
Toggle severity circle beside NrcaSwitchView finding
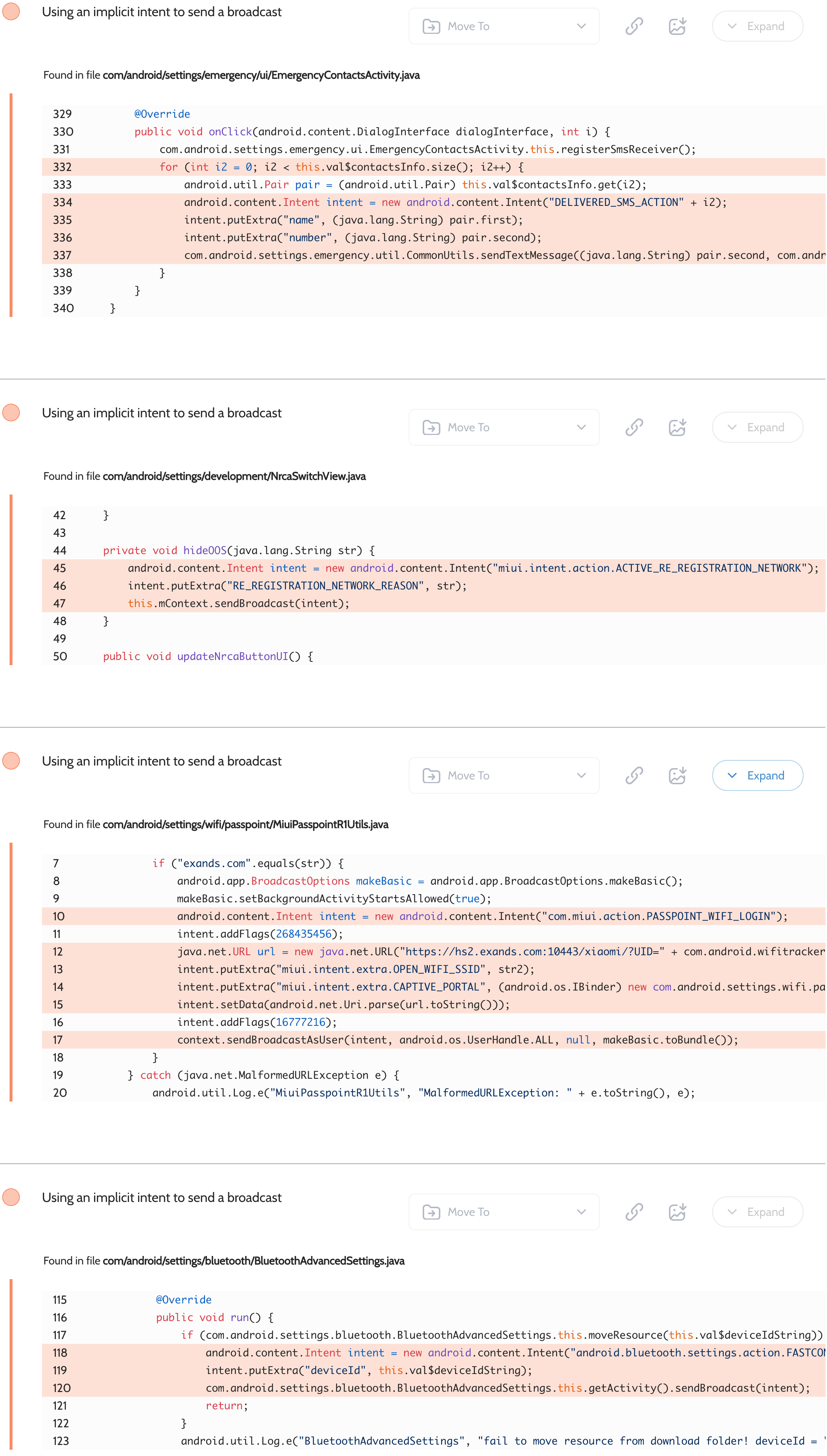point(11,413)
